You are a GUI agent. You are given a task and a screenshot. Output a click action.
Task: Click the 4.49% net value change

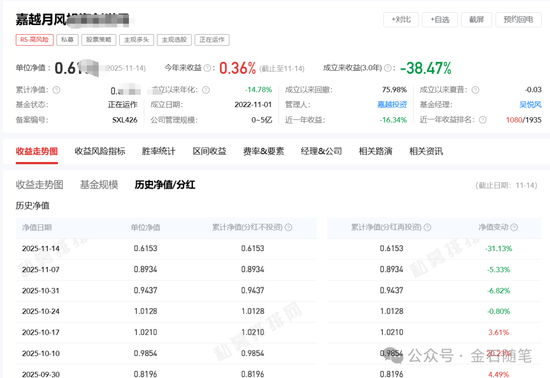pos(498,374)
